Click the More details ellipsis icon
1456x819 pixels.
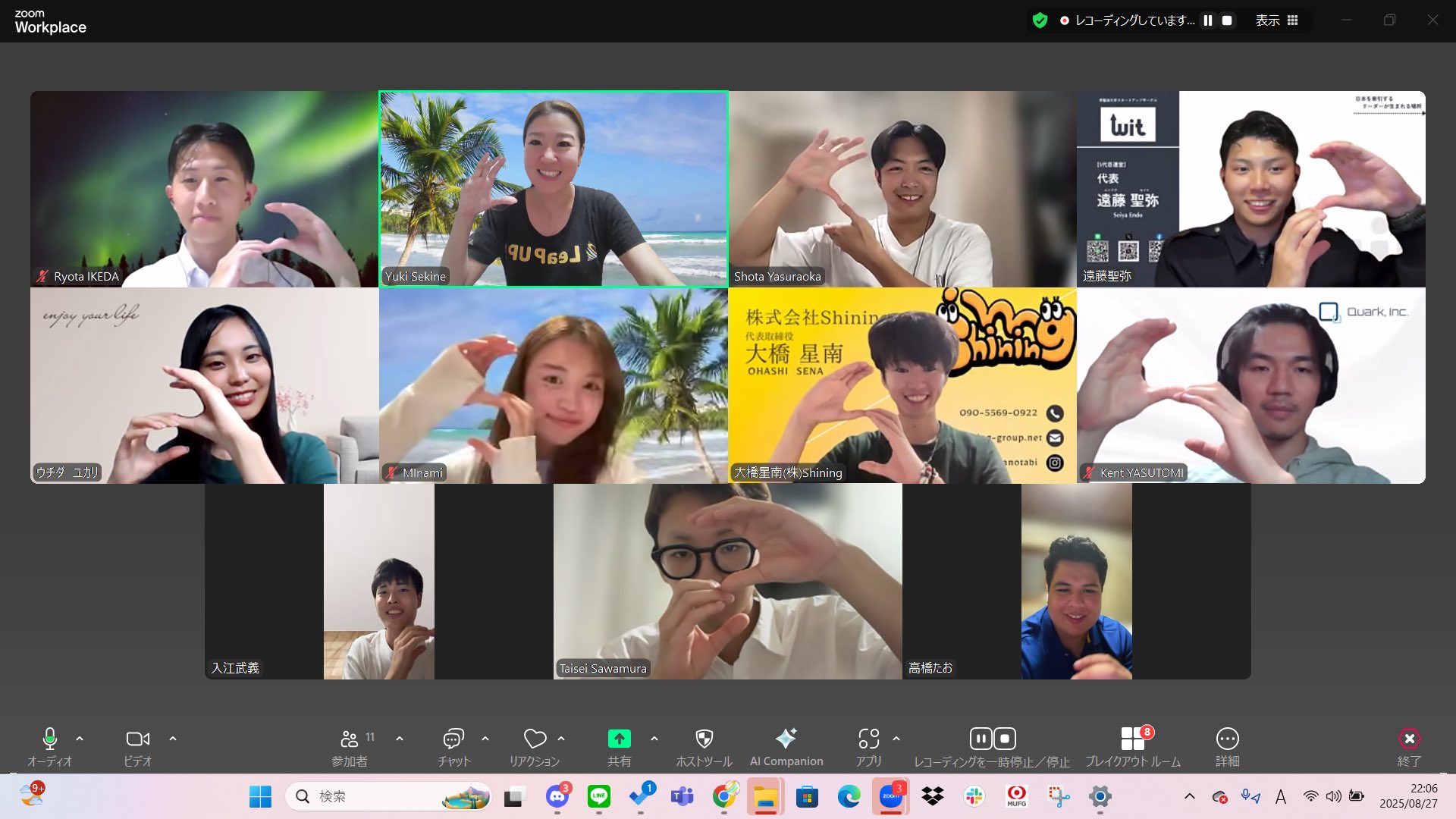click(1227, 739)
